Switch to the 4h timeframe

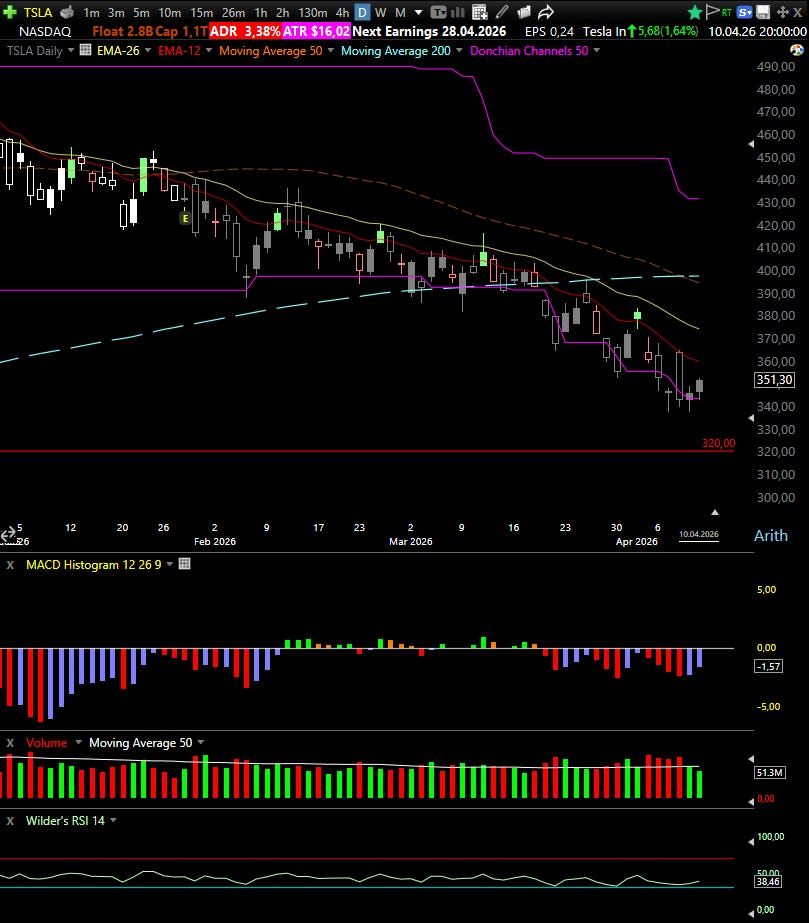[x=342, y=12]
